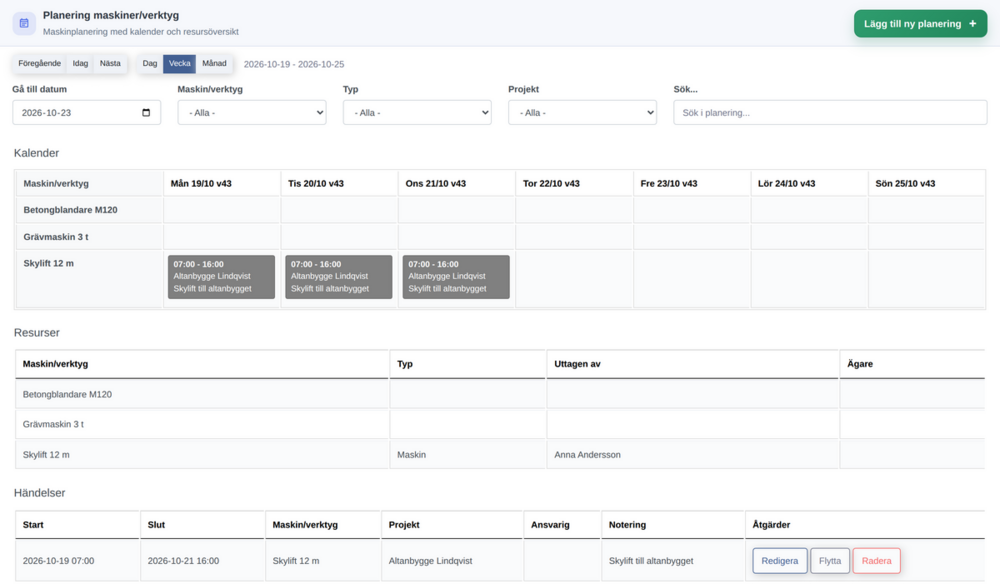
Task: Switch to Dag view
Action: pos(150,64)
